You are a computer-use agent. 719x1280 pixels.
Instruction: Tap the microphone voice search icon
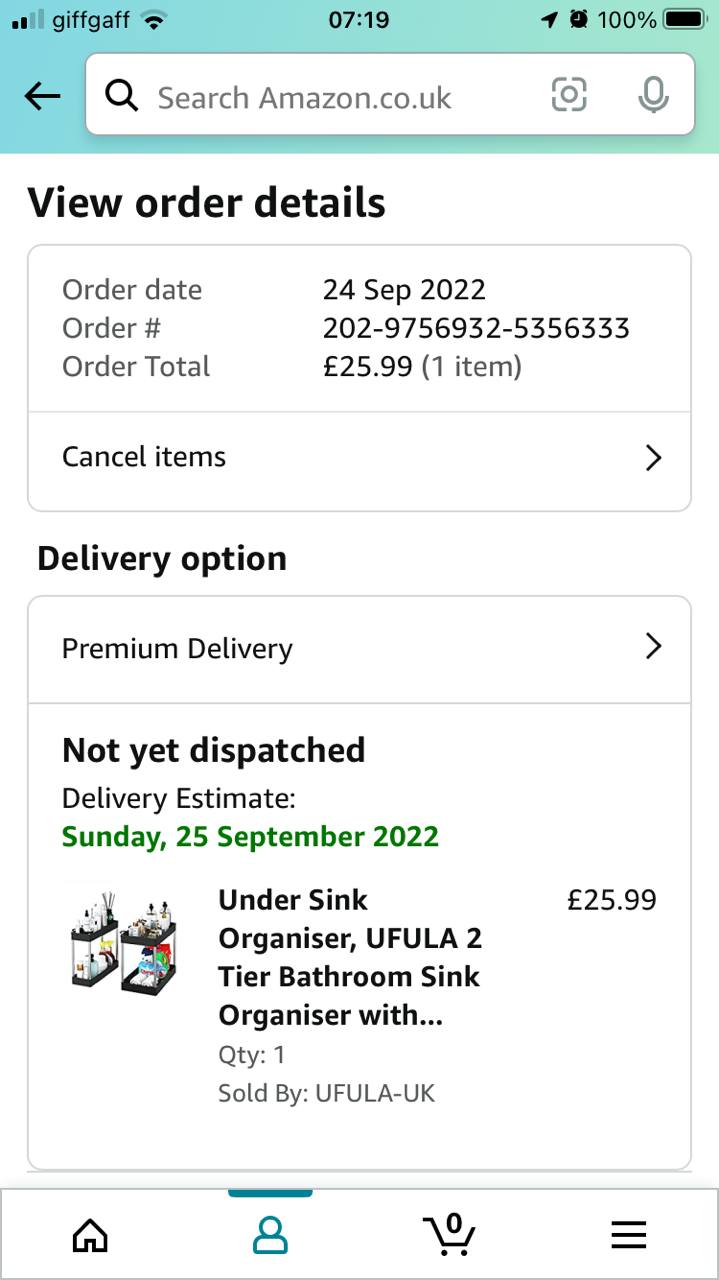653,95
